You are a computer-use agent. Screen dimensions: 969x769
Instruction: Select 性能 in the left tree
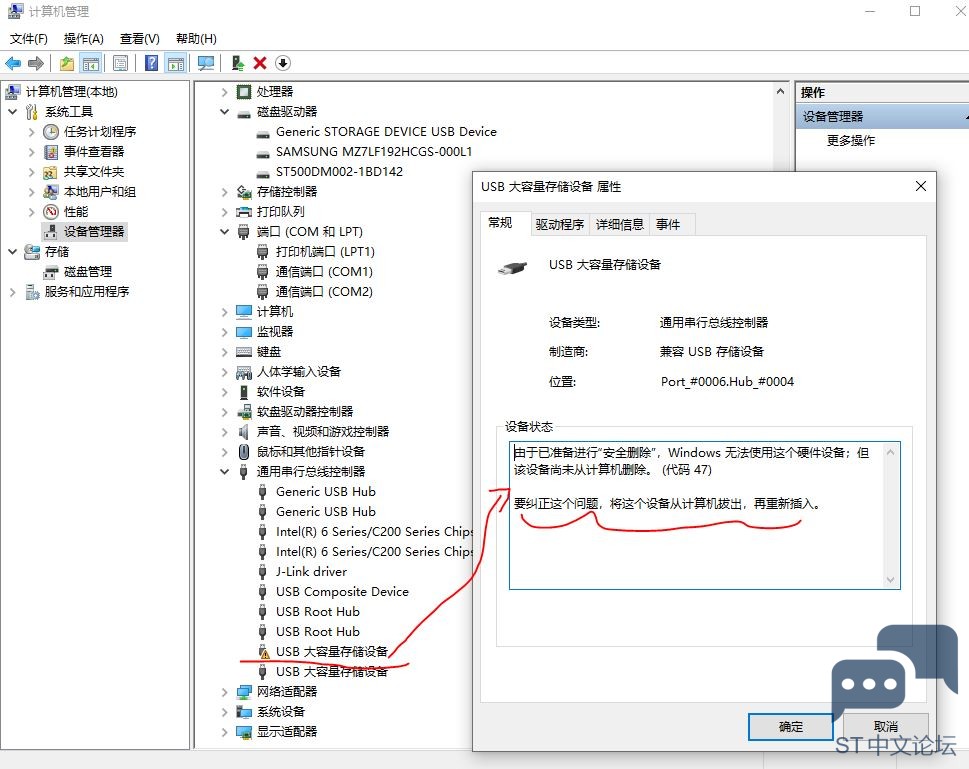point(75,211)
